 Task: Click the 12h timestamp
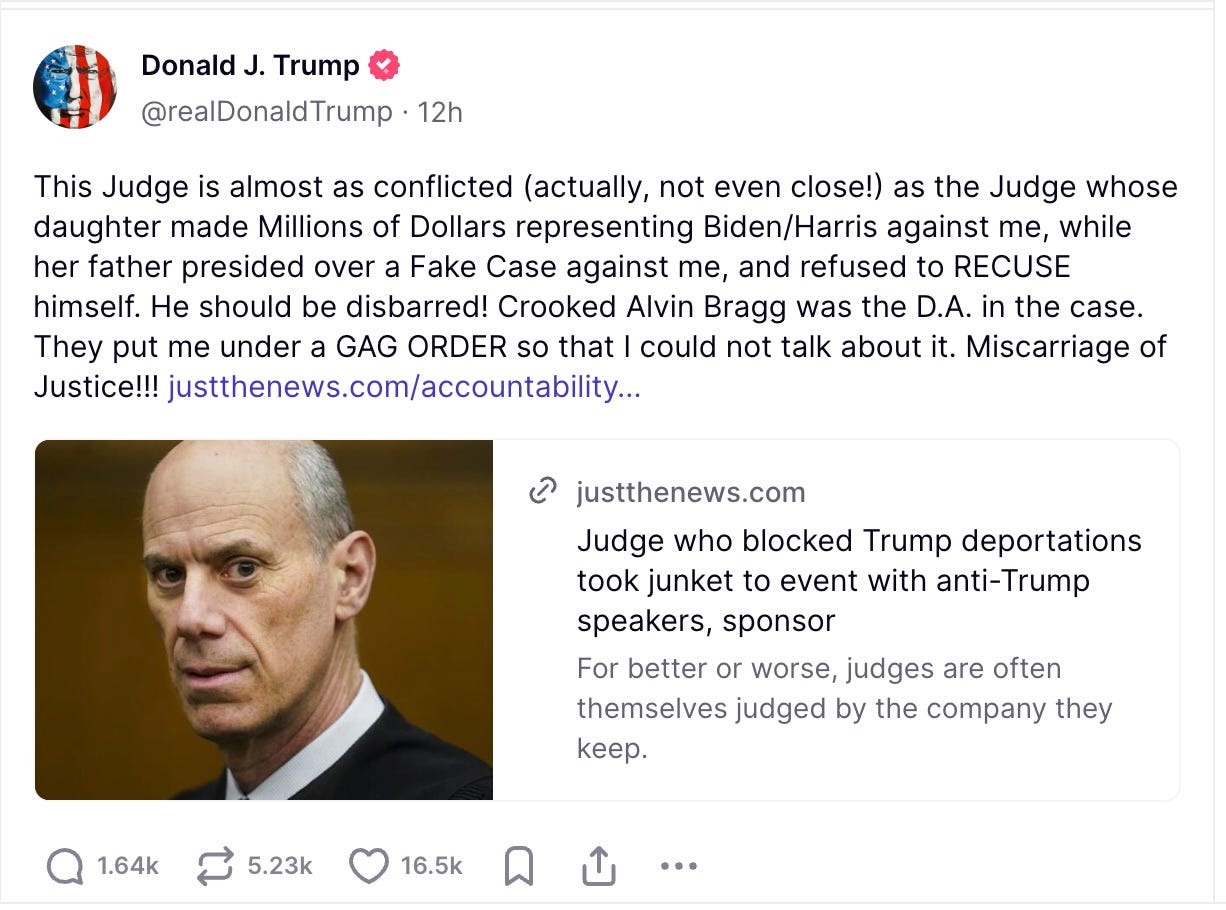click(x=441, y=112)
